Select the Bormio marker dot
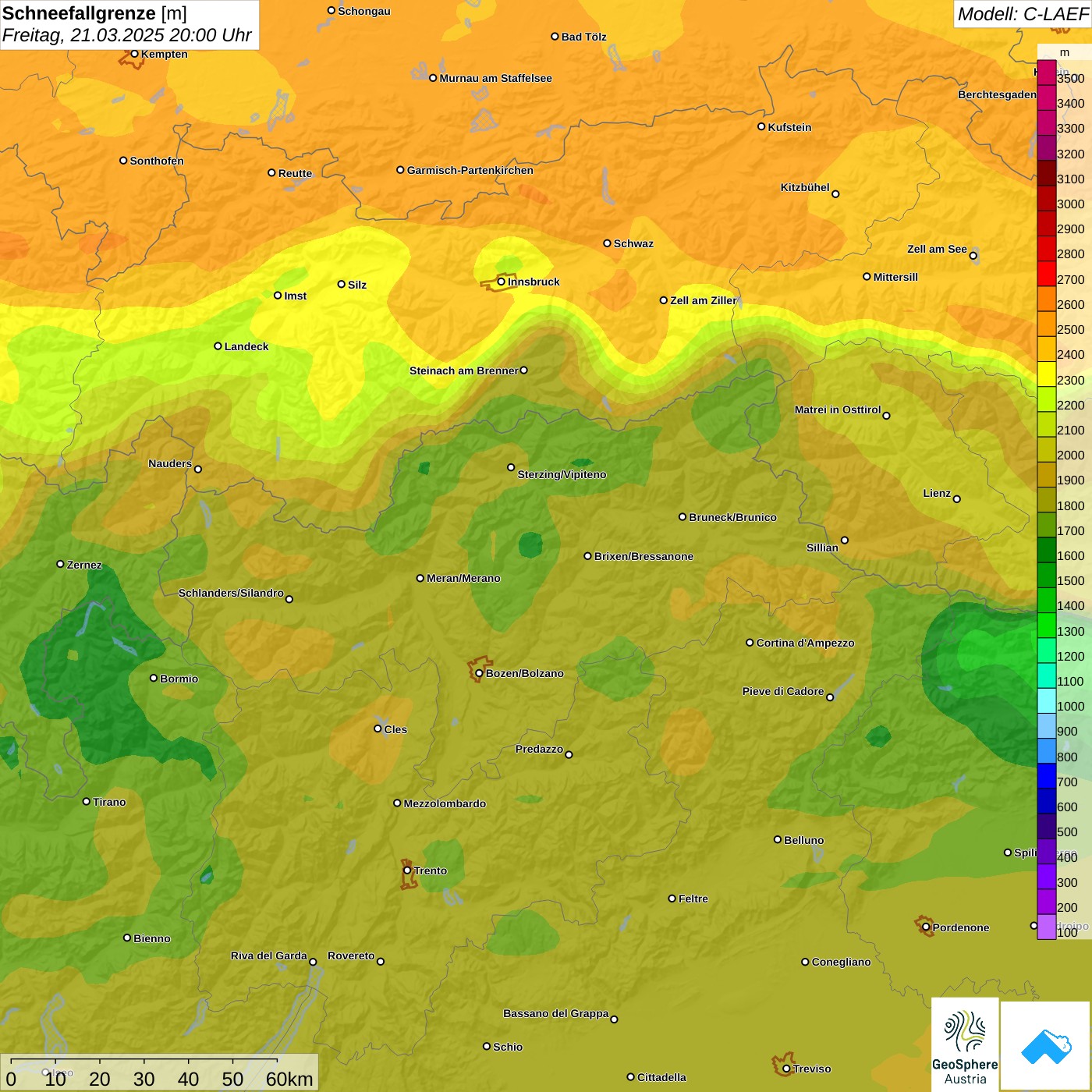The height and width of the screenshot is (1092, 1092). (x=154, y=678)
